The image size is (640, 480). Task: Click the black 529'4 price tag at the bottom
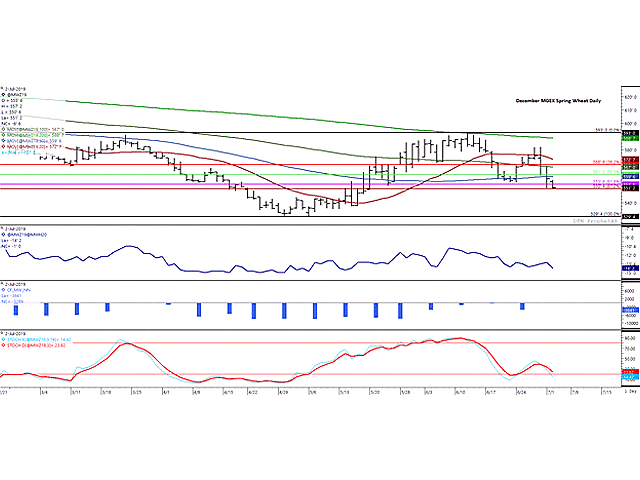[x=630, y=217]
